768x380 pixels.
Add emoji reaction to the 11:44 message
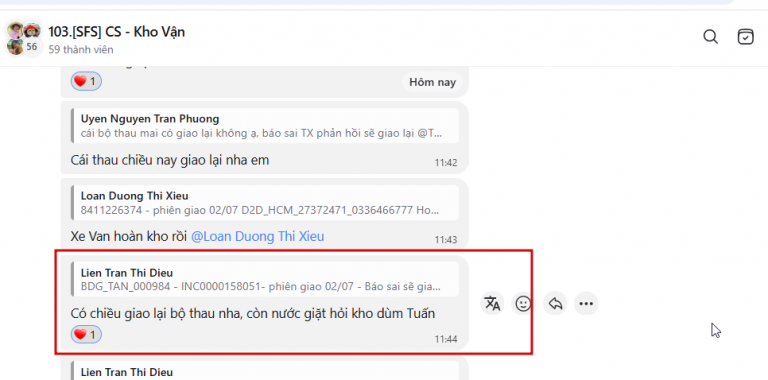[524, 304]
